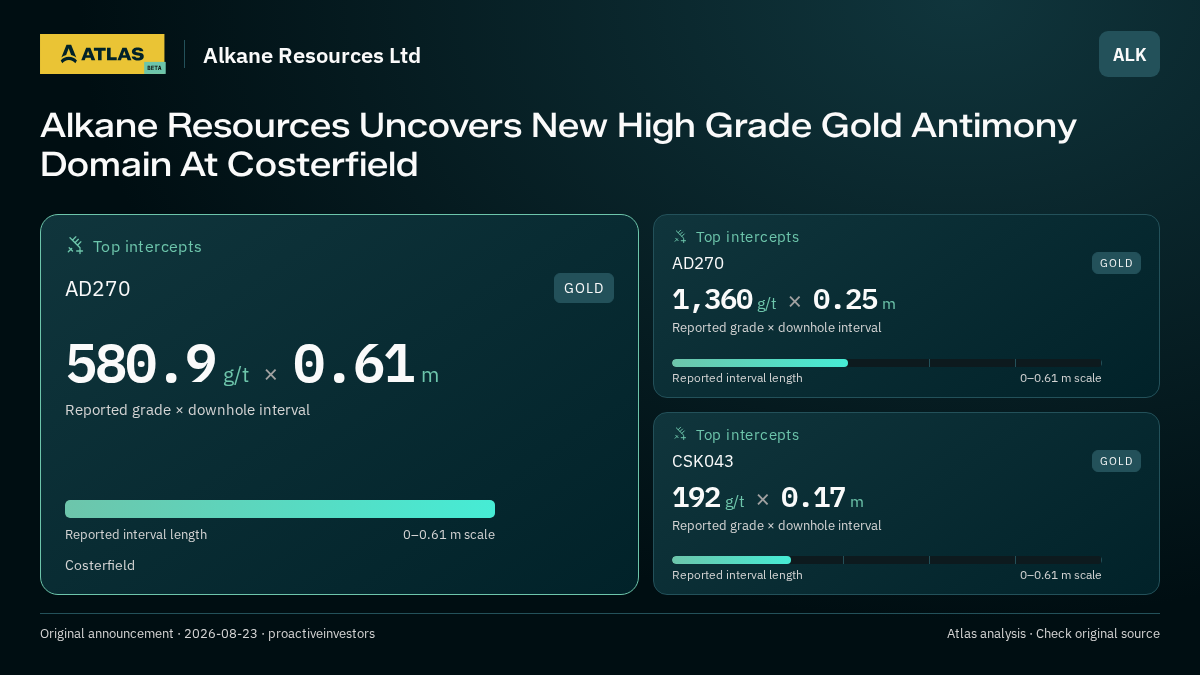
Task: Click the Top intercepts label in the 580.9 g/t card
Action: [147, 246]
